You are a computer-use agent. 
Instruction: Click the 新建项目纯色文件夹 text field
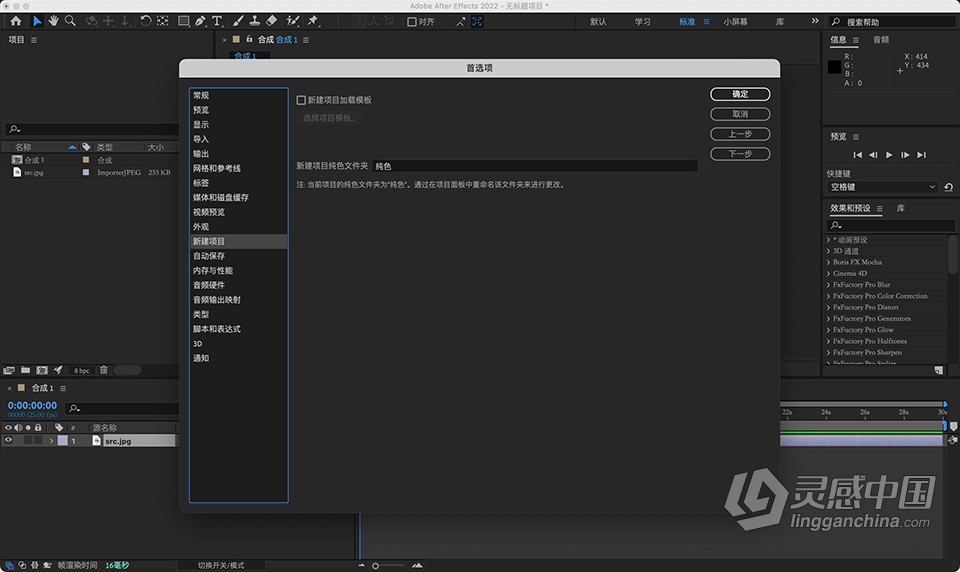(535, 166)
